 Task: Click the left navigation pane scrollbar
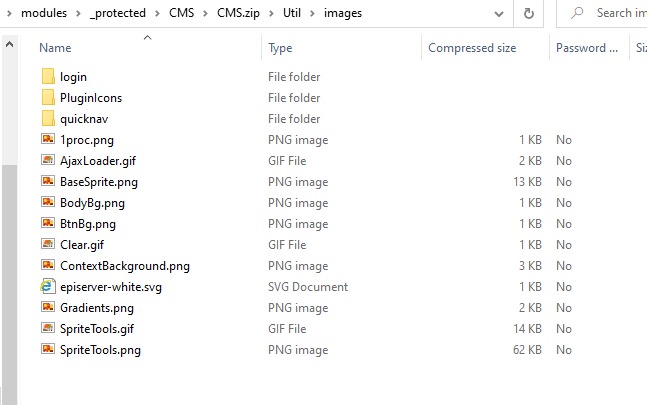click(x=9, y=200)
